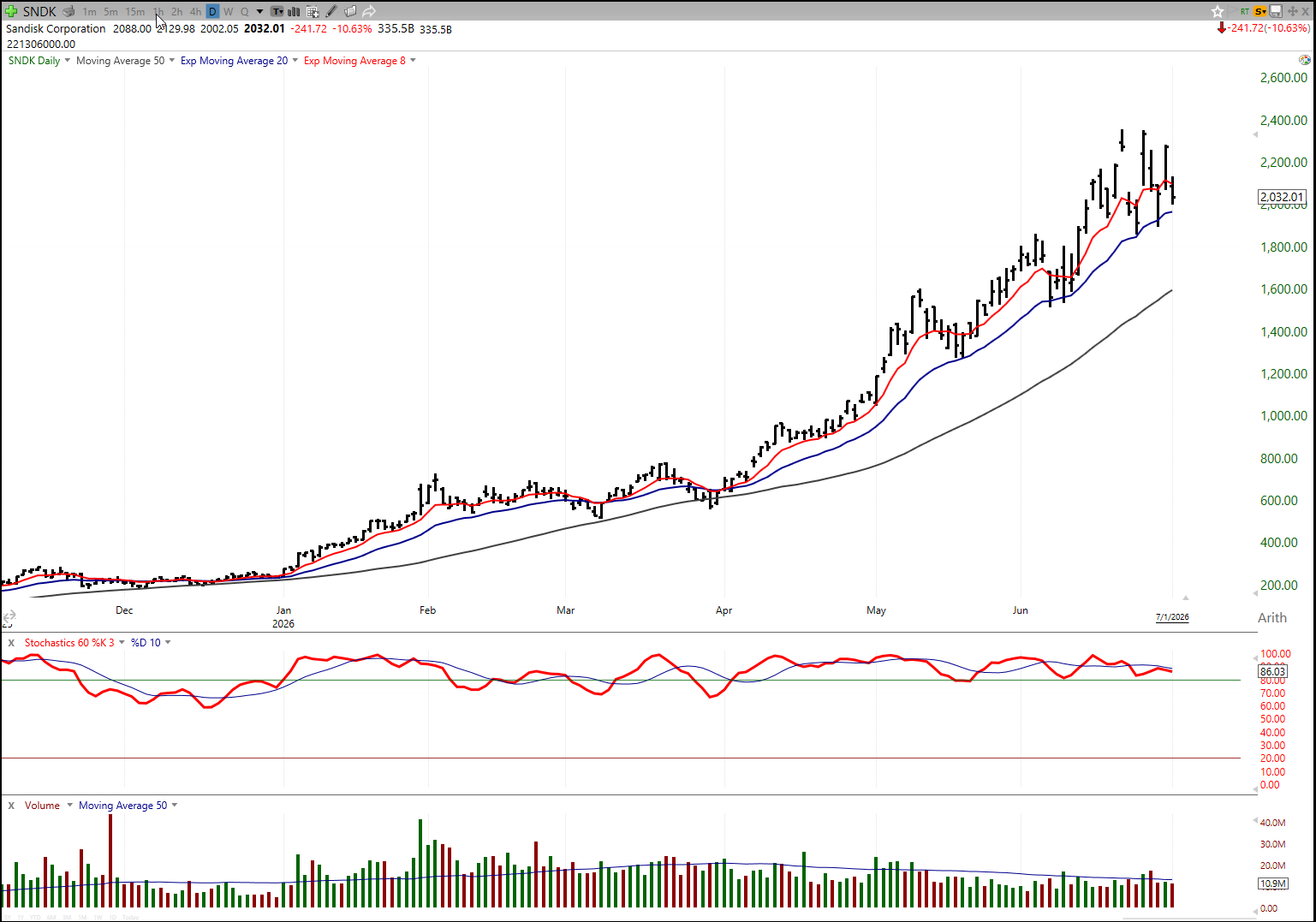Viewport: 1316px width, 922px height.
Task: Click the 335.5B market cap value
Action: (x=396, y=28)
